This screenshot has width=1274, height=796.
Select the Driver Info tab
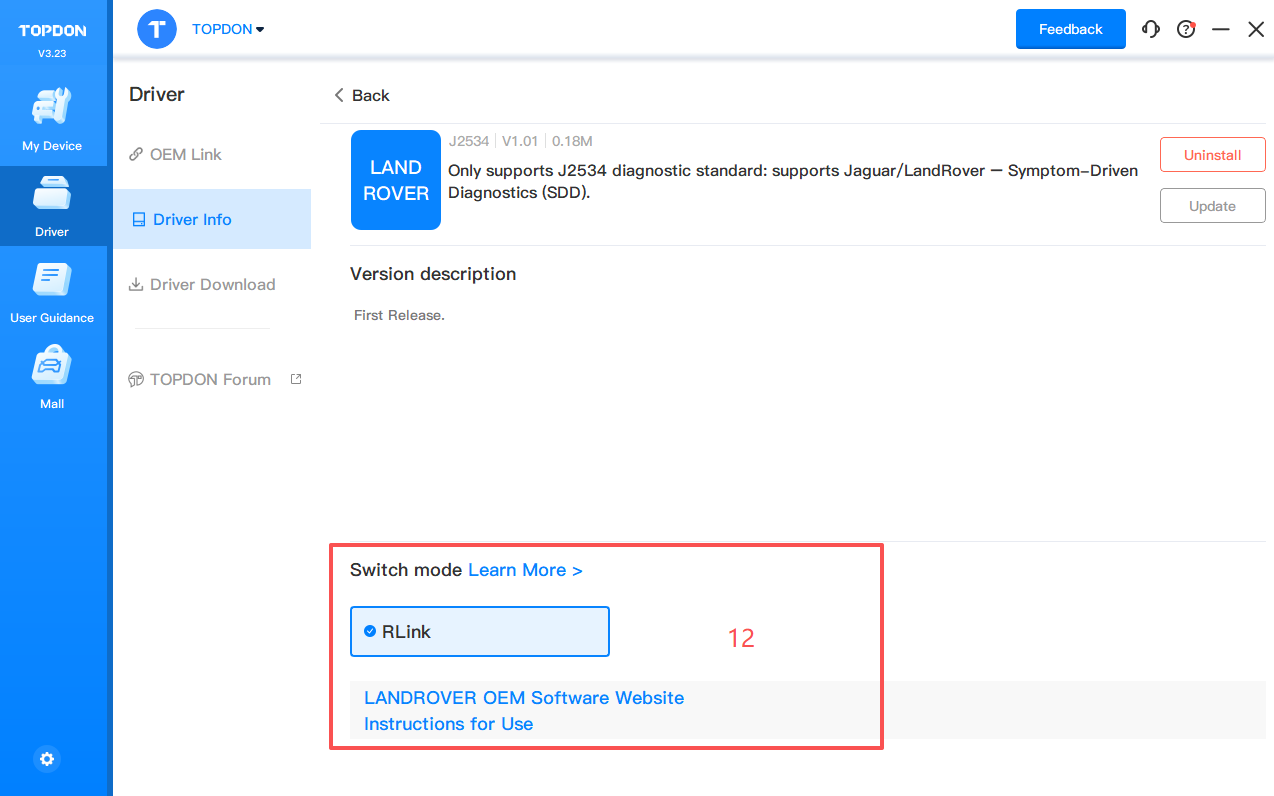(x=192, y=219)
